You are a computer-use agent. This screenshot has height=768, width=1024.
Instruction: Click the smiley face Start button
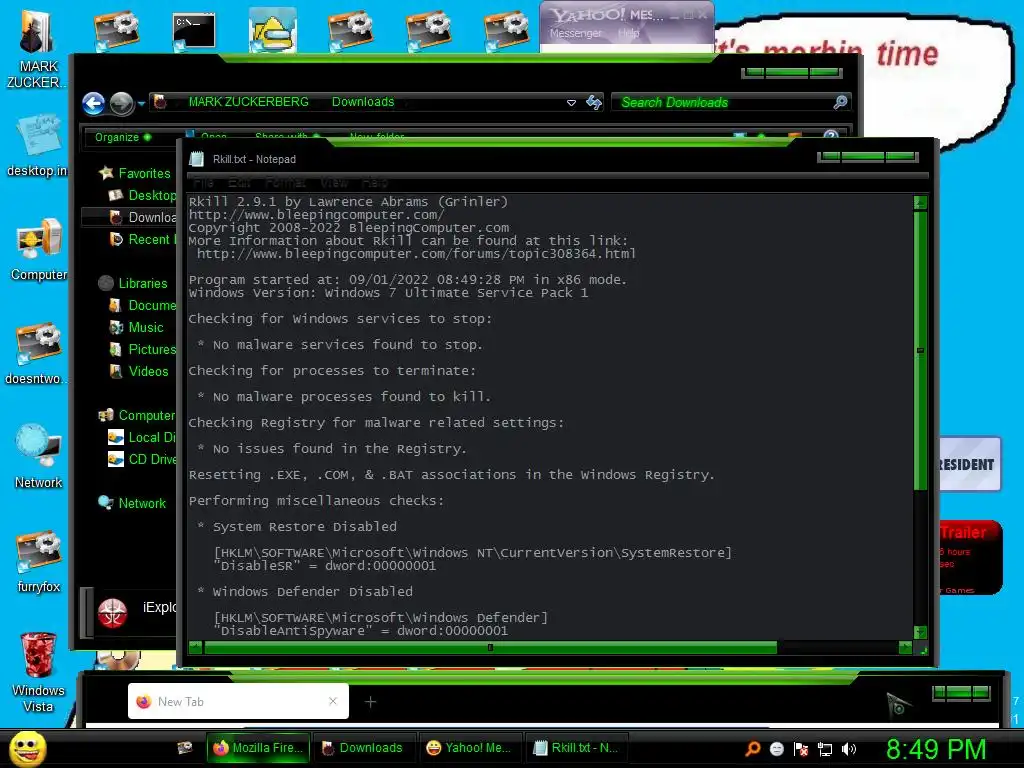(x=28, y=748)
